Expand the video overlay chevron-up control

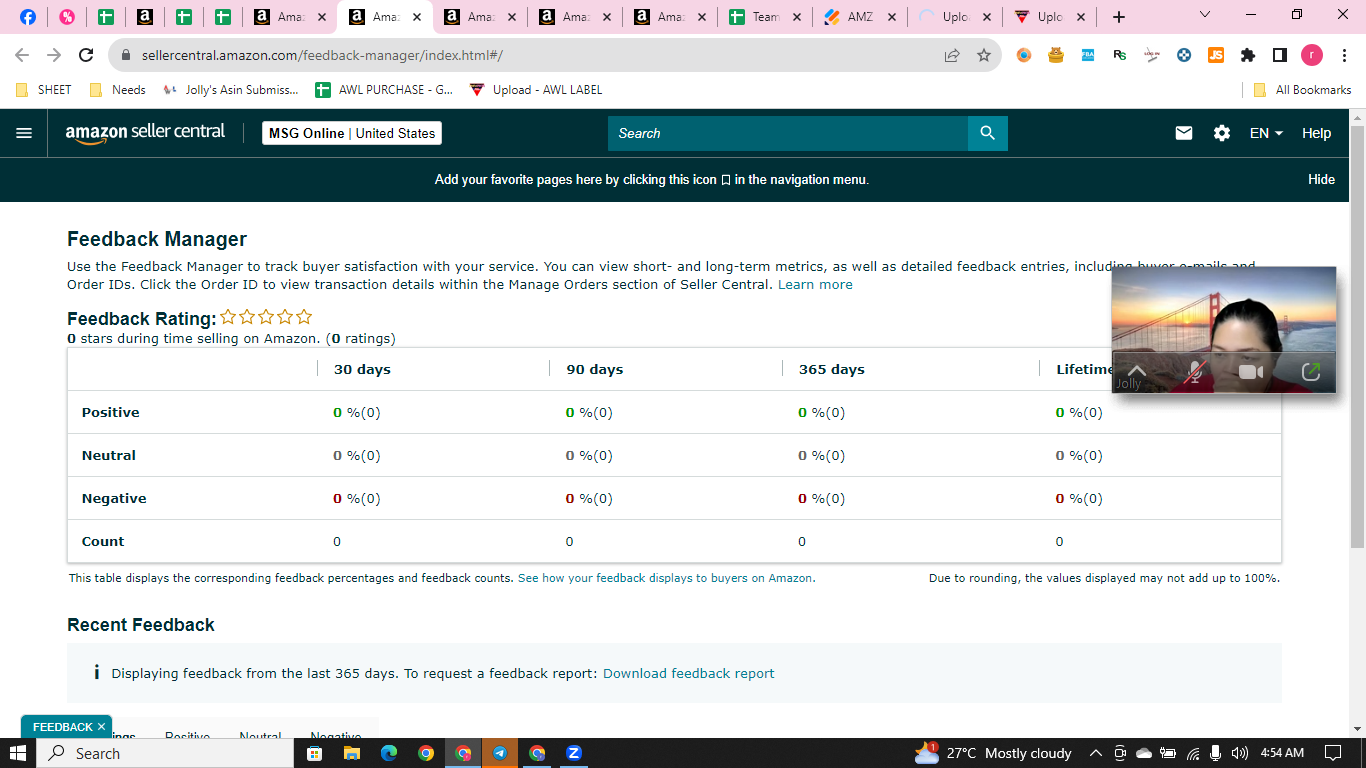(1137, 371)
